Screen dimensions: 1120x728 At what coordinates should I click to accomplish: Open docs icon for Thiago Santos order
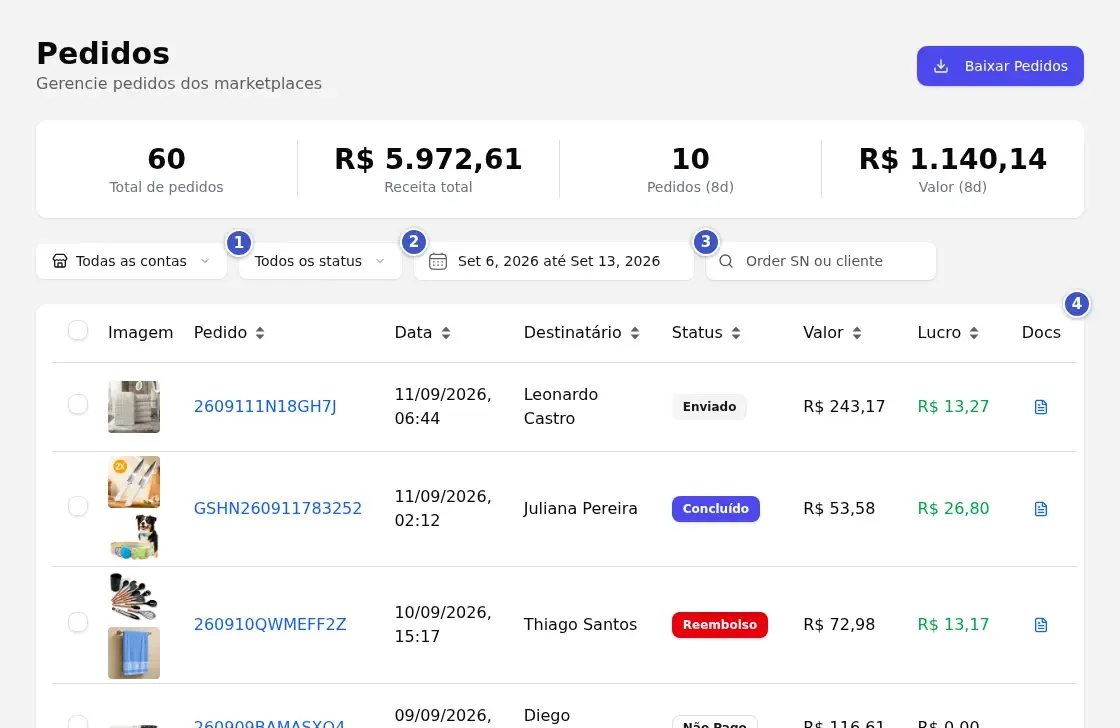1041,624
